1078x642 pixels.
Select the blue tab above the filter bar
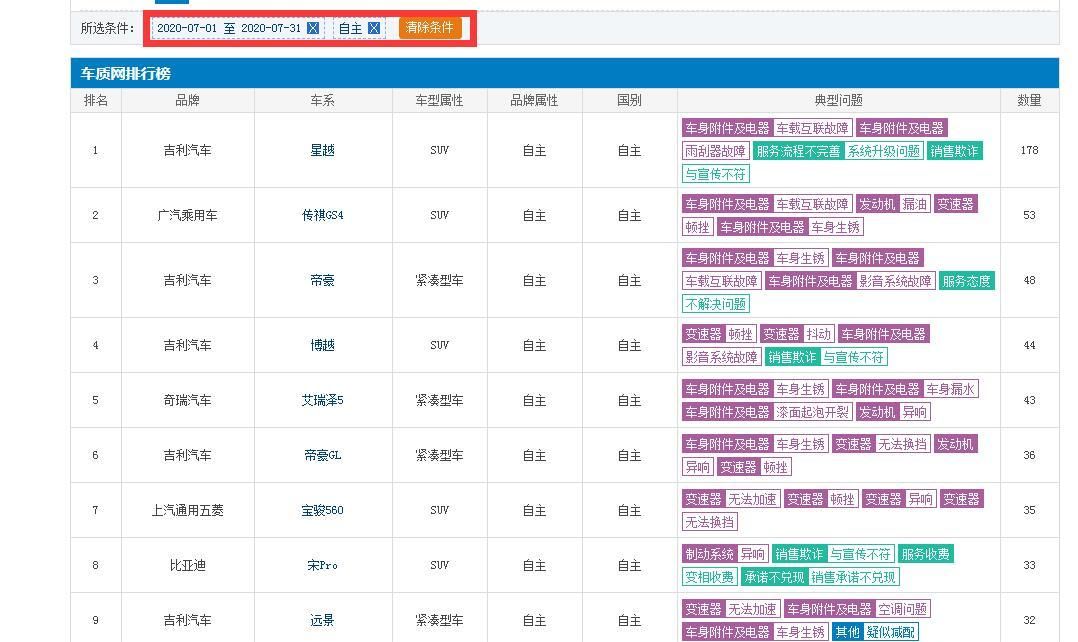172,3
